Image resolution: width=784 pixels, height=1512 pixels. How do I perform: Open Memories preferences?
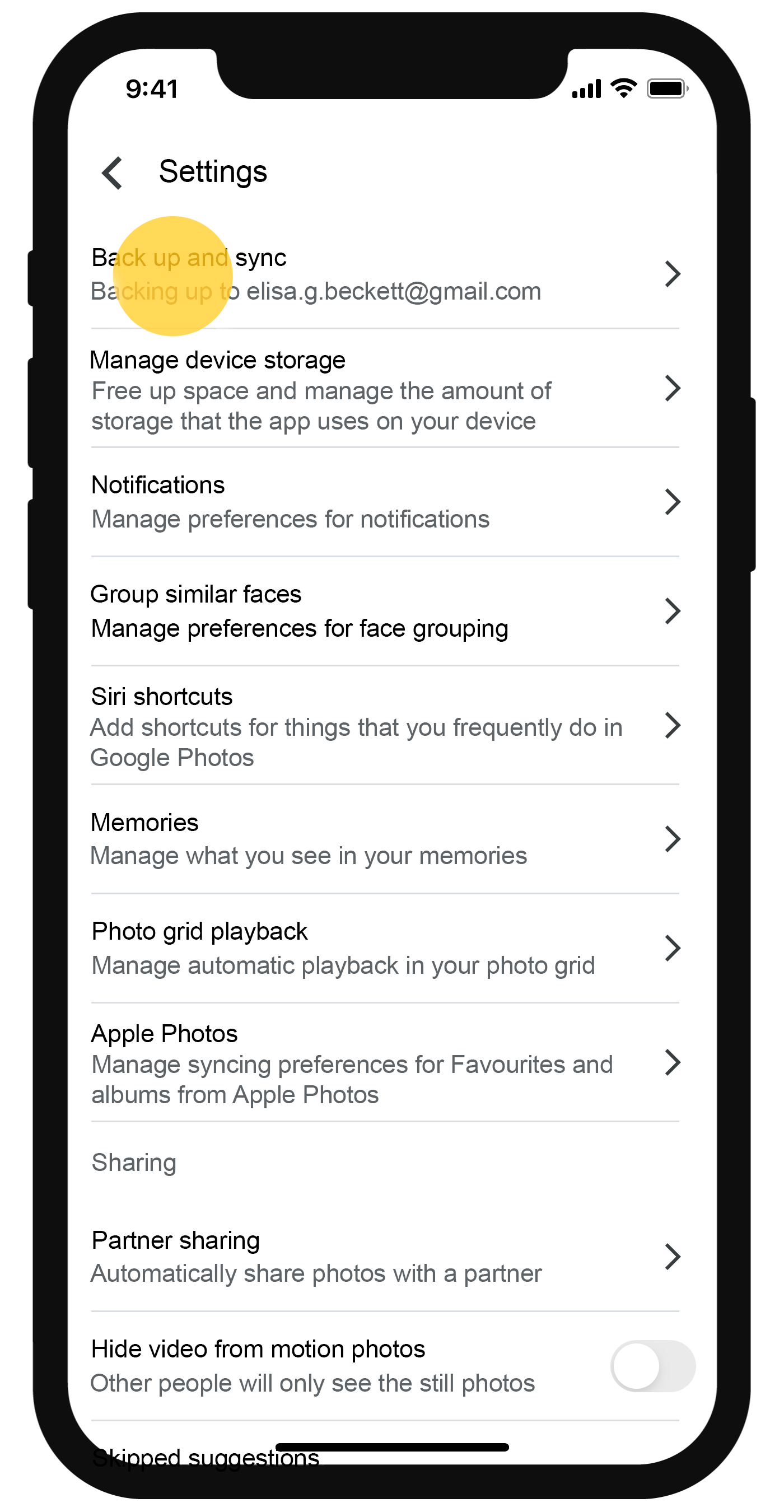[x=309, y=839]
